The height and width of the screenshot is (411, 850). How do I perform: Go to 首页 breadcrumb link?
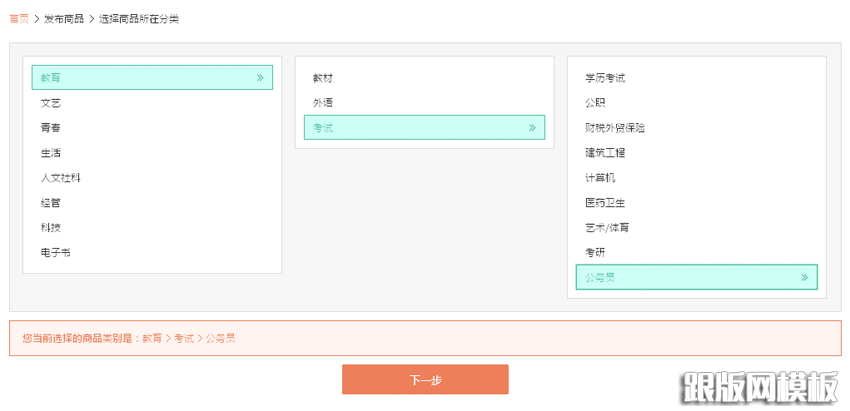(19, 19)
